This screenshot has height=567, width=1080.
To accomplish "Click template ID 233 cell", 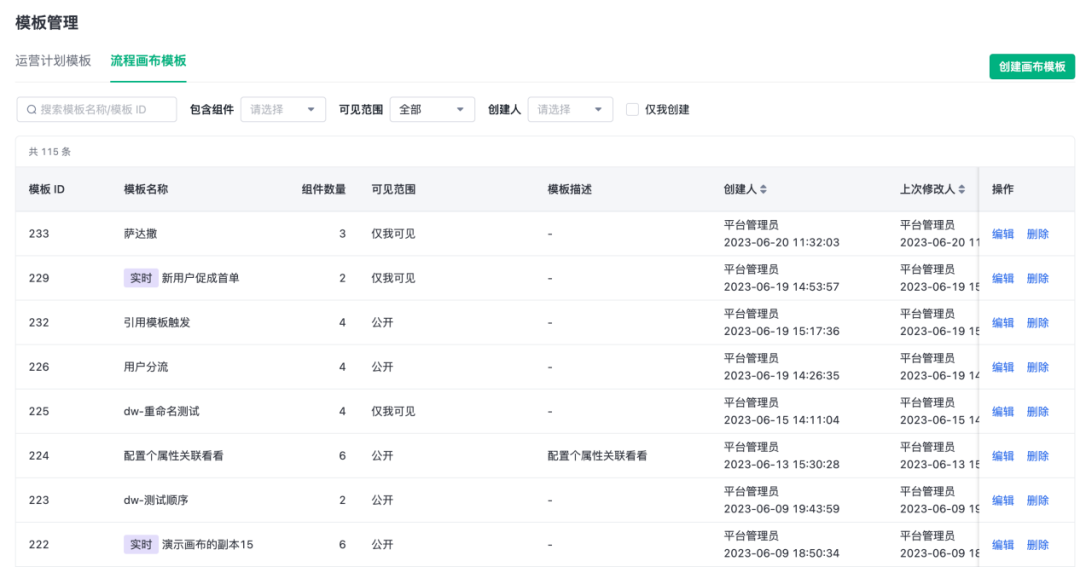I will coord(39,234).
